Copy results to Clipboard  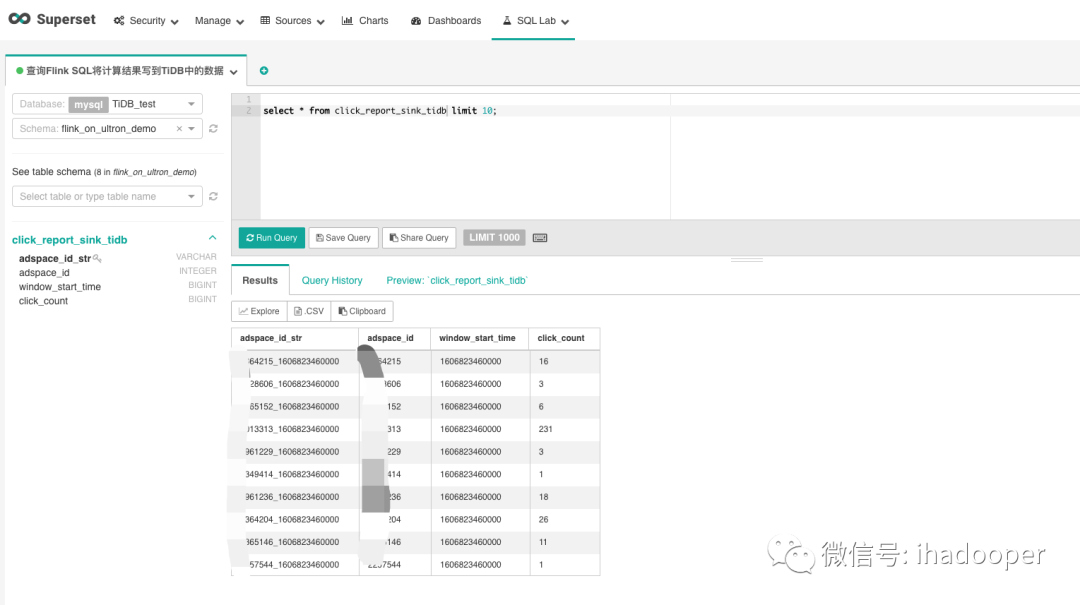362,311
